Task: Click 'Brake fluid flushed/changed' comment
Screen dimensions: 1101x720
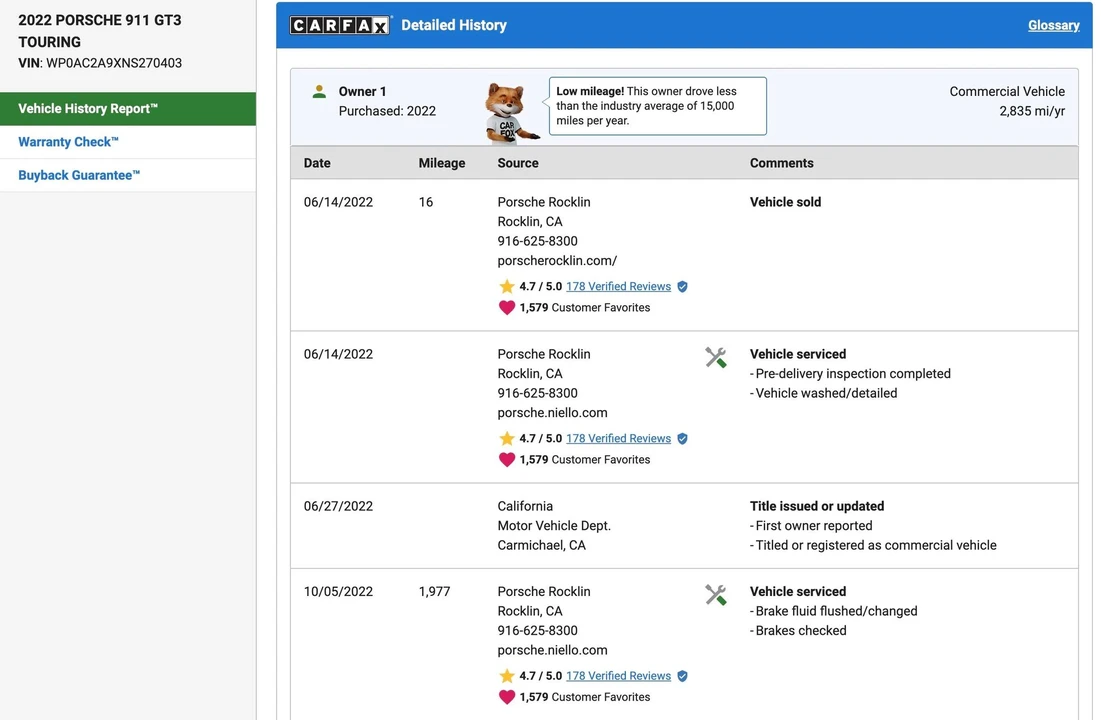Action: click(836, 611)
